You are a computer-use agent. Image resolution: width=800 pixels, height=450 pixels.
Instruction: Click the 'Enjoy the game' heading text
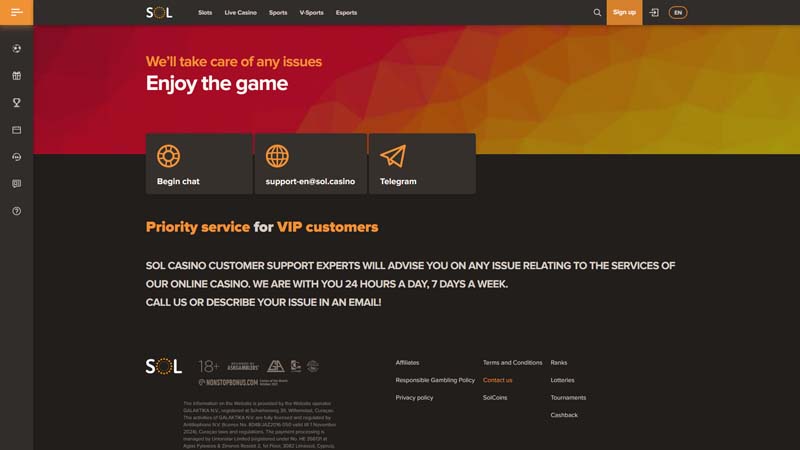(217, 84)
